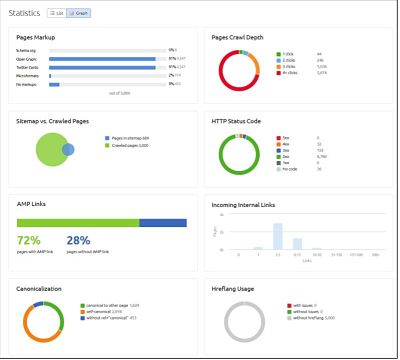The height and width of the screenshot is (360, 400).
Task: Click the 44 value in Crawl Depth legend
Action: click(x=319, y=54)
